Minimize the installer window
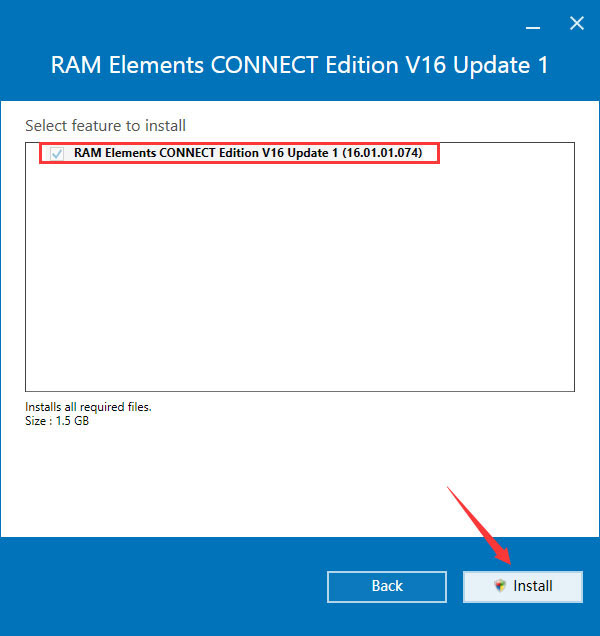This screenshot has height=636, width=600. coord(533,27)
